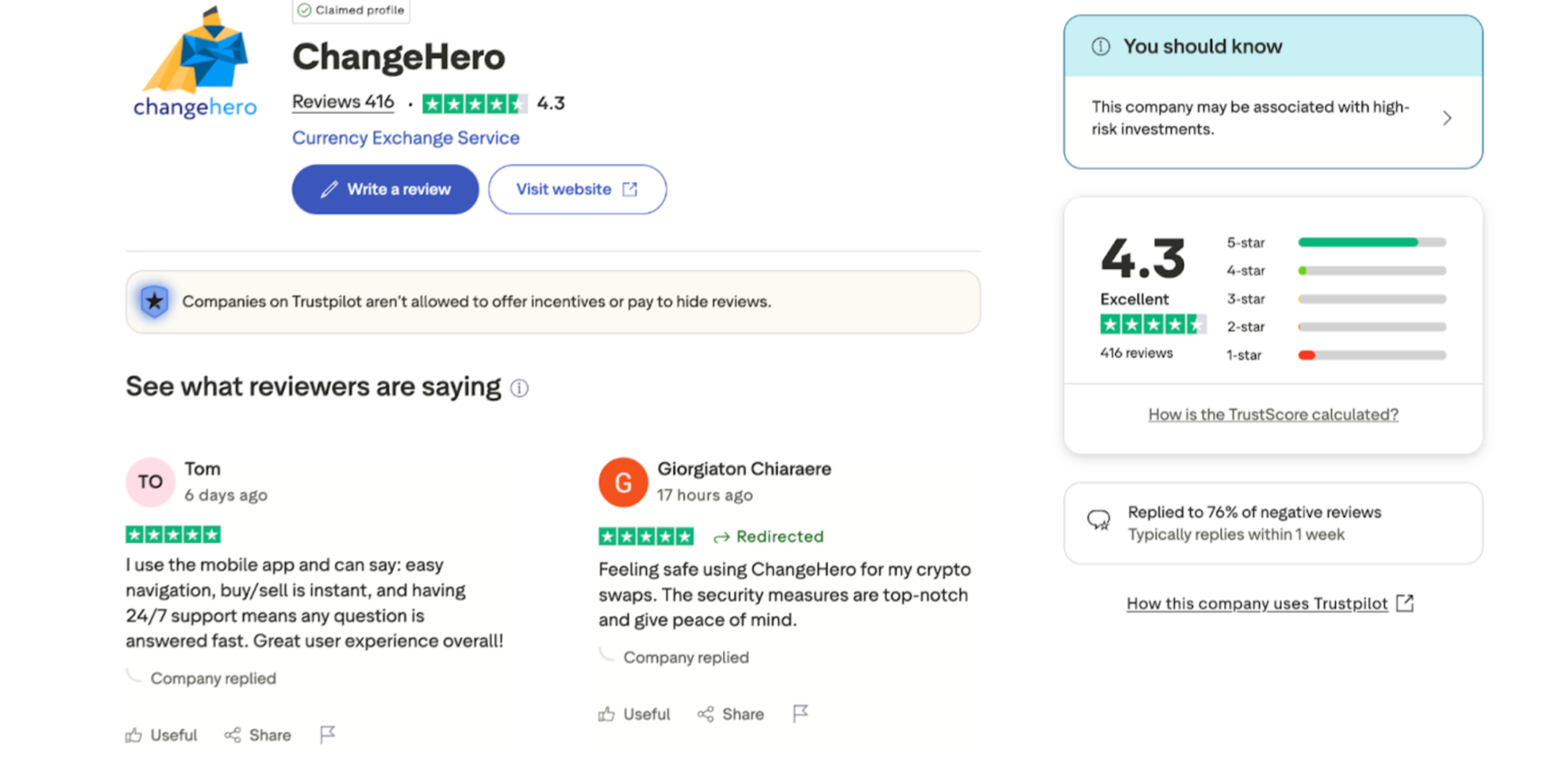Report Giorgiaton Chiaraere's review with flag
This screenshot has width=1568, height=761.
pos(800,714)
